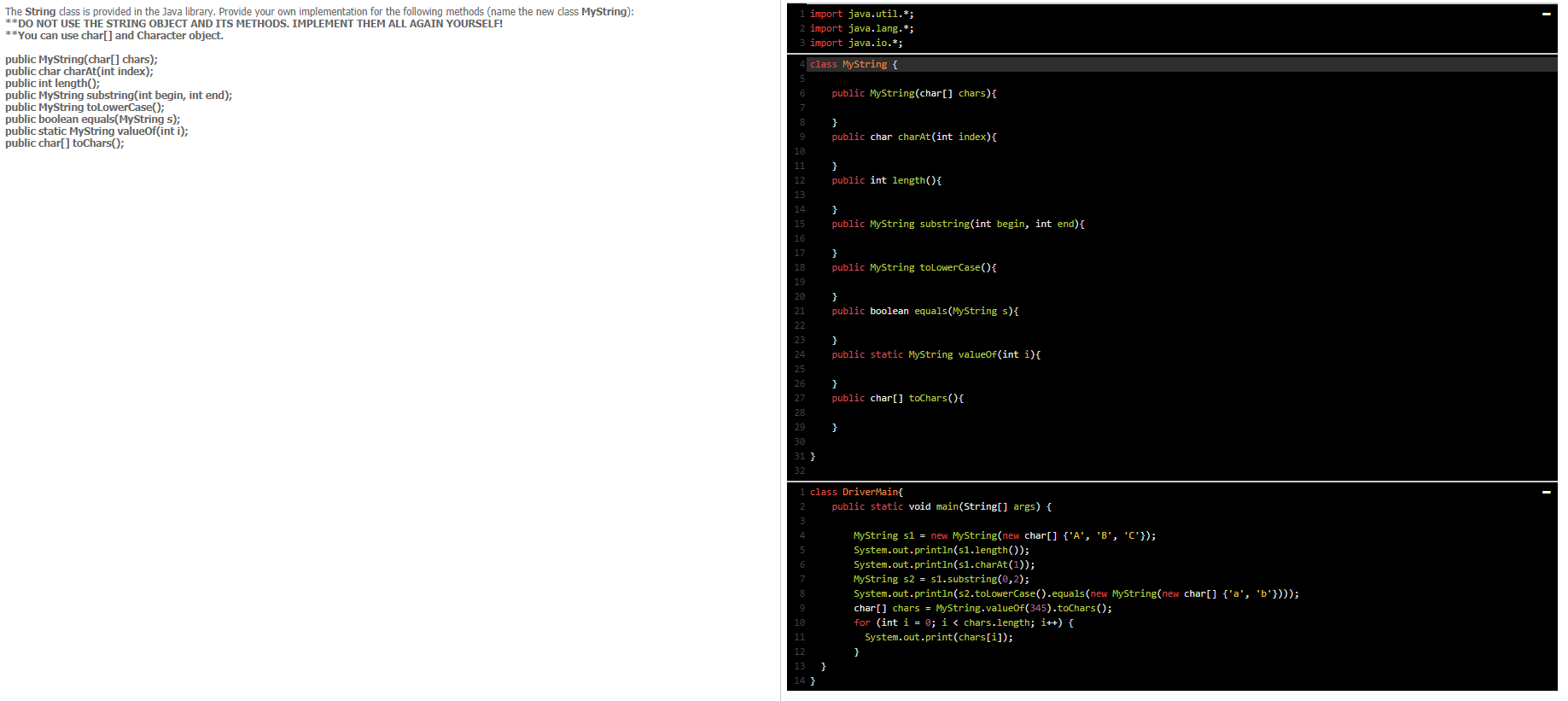Click 'public int length(){' in editor

pyautogui.click(x=887, y=180)
